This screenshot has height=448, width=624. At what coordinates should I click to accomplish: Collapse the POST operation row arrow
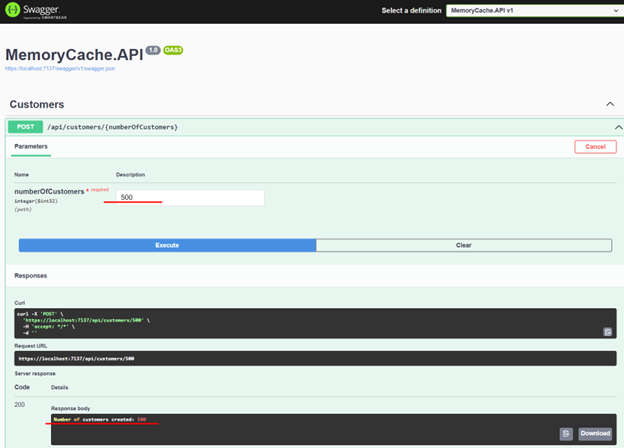point(618,127)
